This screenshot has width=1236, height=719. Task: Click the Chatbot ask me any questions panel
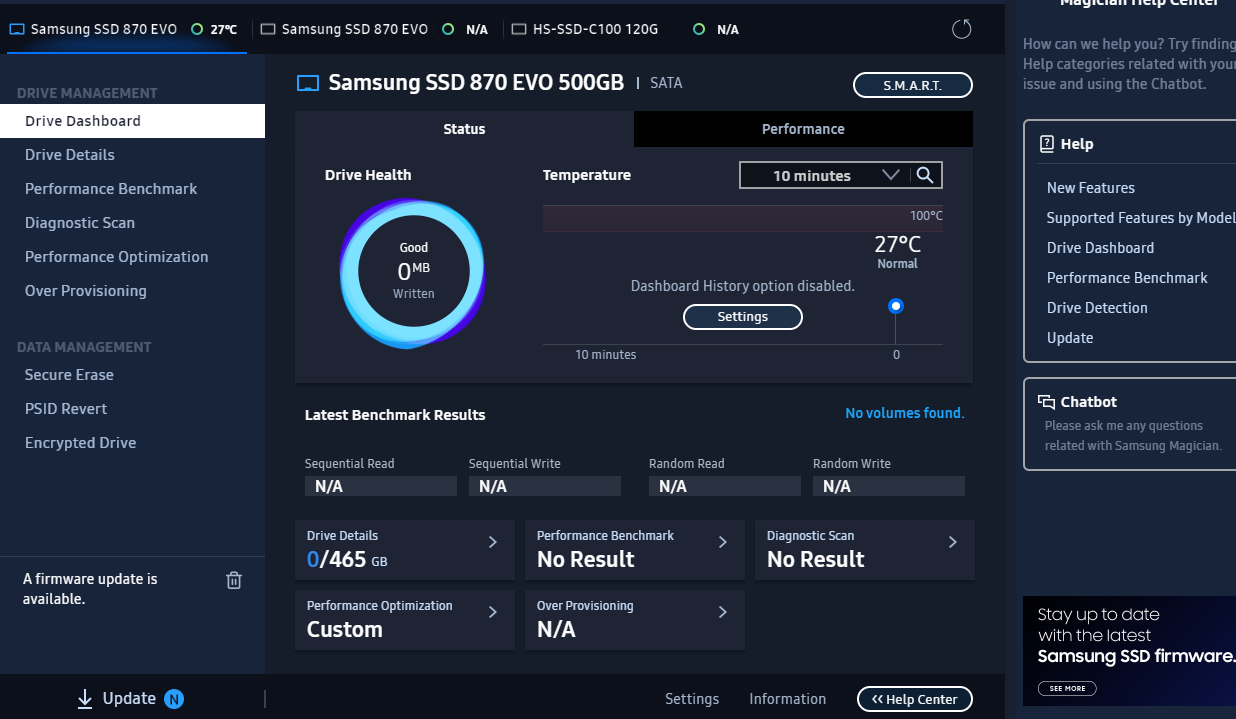(1130, 423)
